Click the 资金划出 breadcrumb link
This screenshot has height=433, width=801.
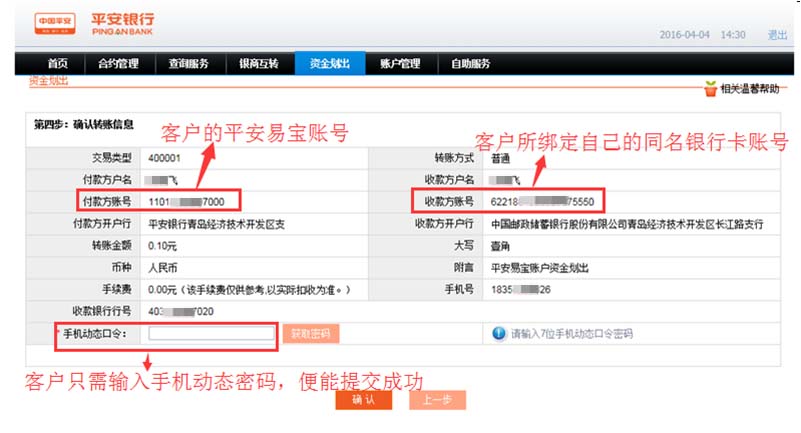[x=49, y=81]
